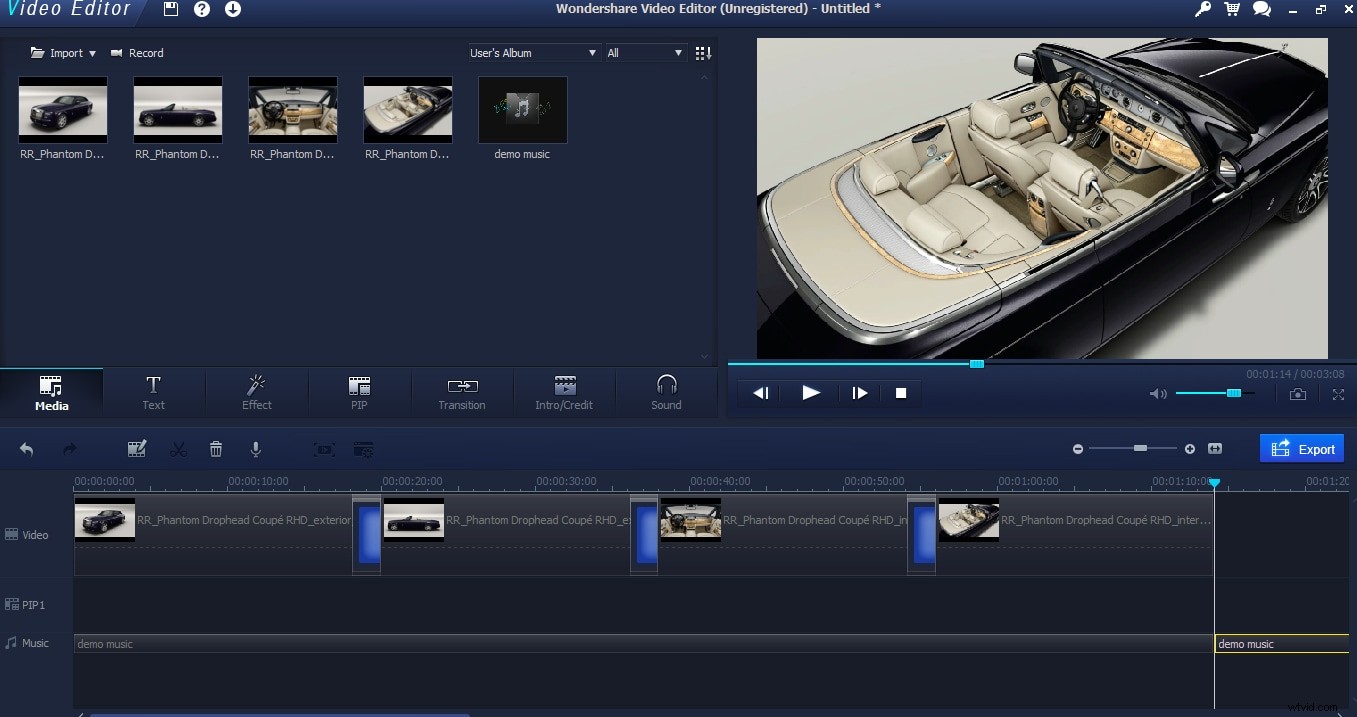This screenshot has height=717, width=1357.
Task: Take a snapshot of the preview frame
Action: coord(1298,394)
